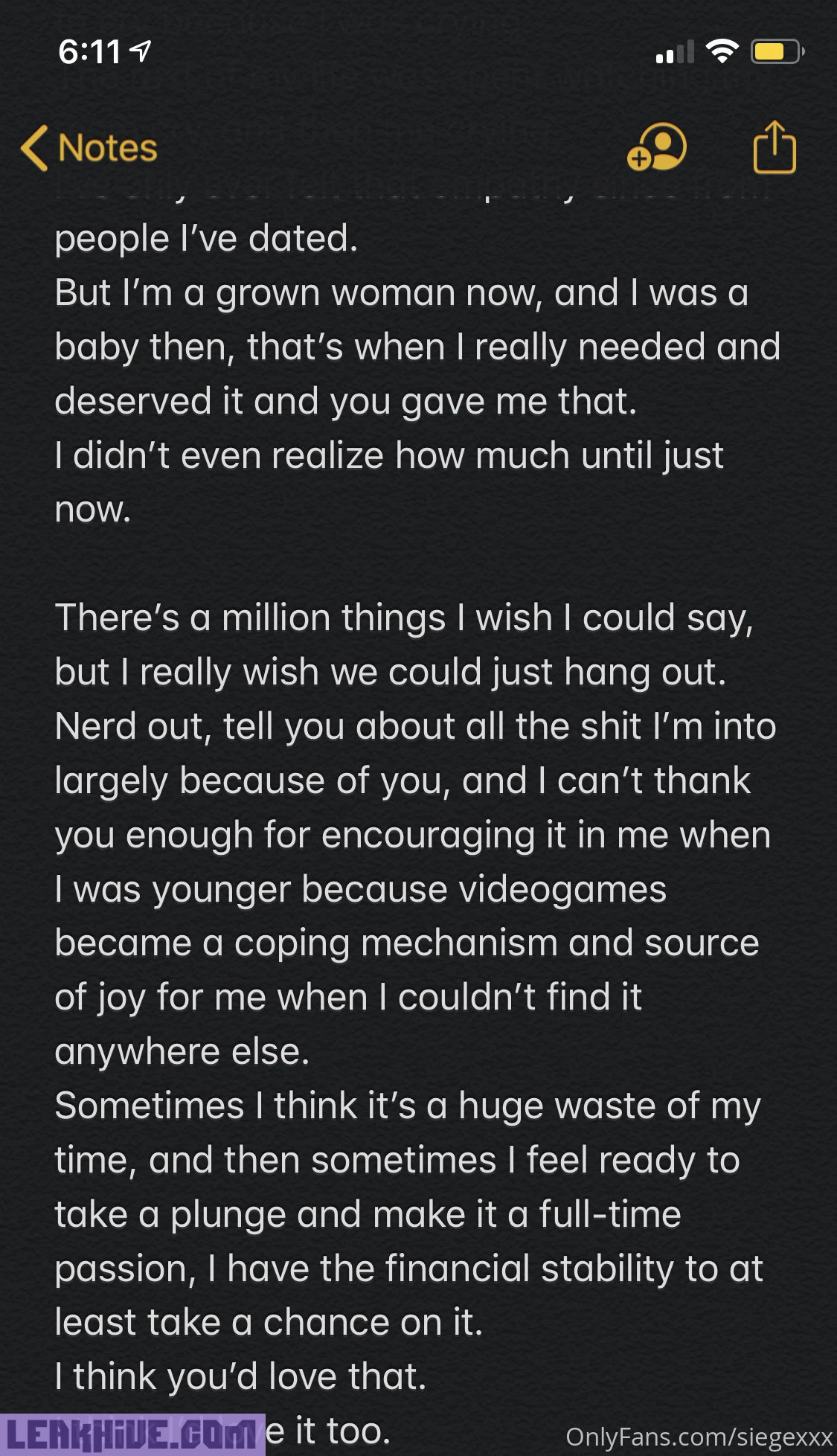The width and height of the screenshot is (837, 1456).
Task: Tap the battery indicator icon
Action: (x=776, y=52)
